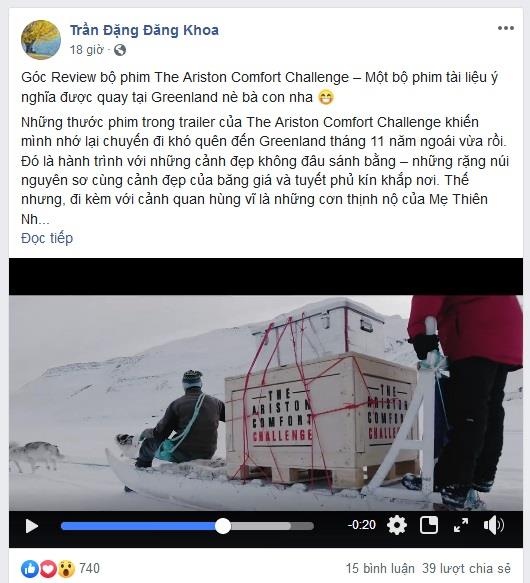Switch video to picture-in-picture mode
This screenshot has width=530, height=583.
(429, 525)
